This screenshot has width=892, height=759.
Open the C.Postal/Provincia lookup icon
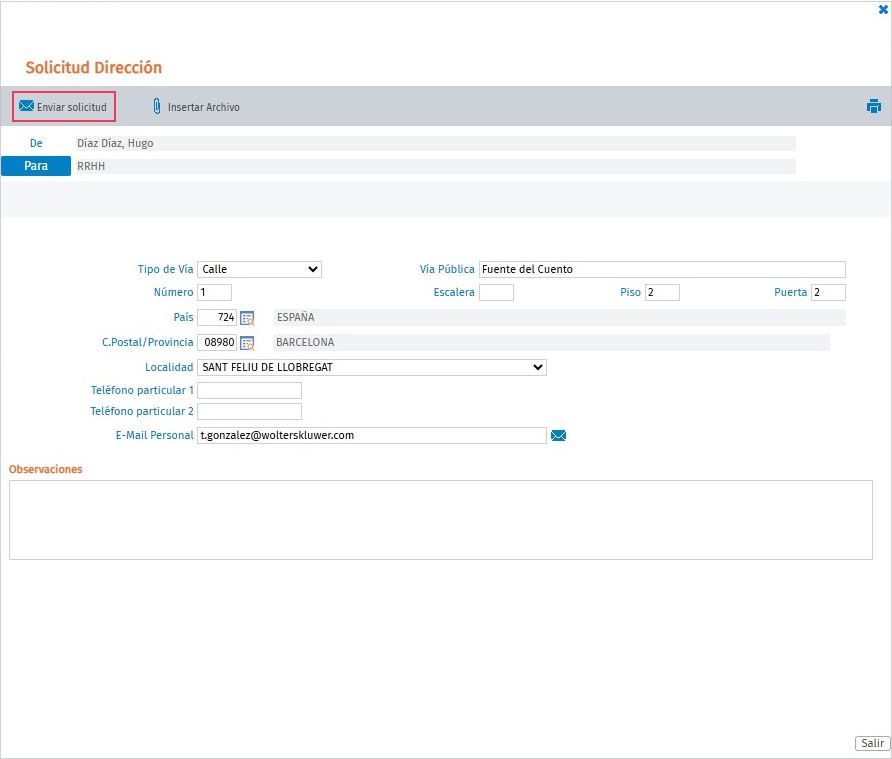(x=247, y=343)
